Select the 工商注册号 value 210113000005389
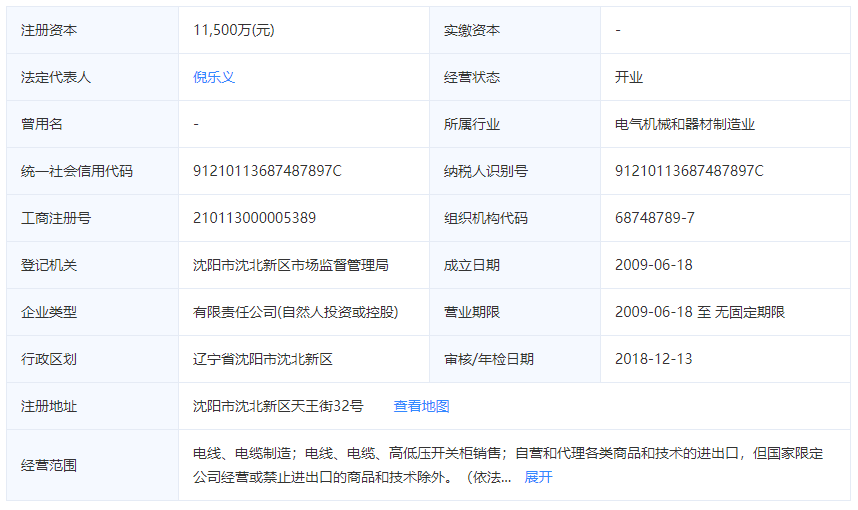858x510 pixels. click(x=254, y=218)
